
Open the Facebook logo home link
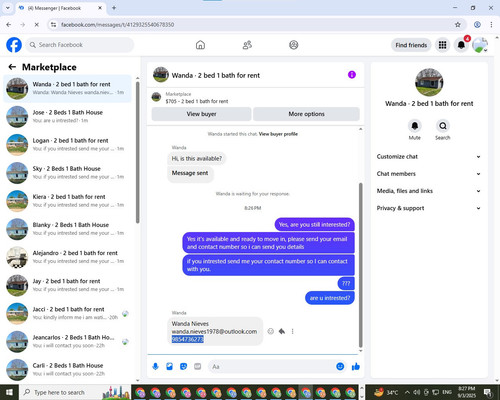click(x=14, y=45)
